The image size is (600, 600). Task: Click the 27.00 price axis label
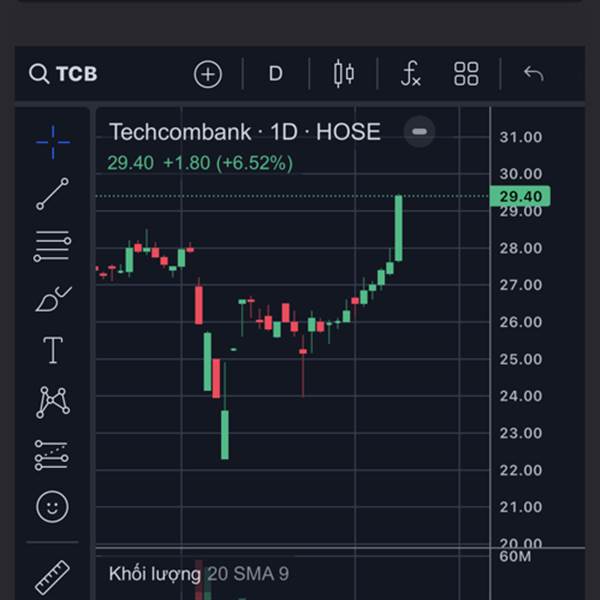521,285
